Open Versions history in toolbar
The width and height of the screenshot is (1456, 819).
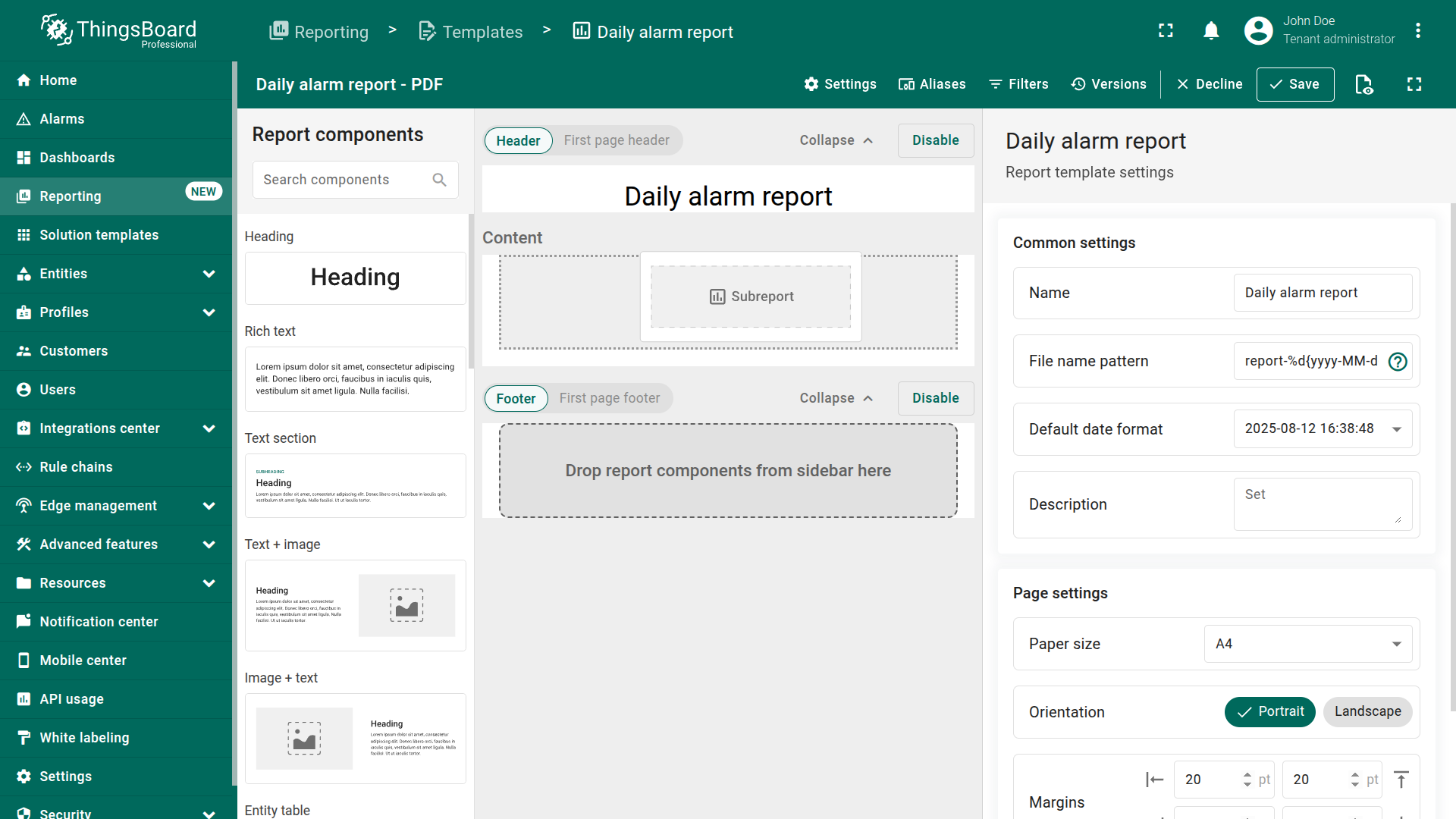coord(1109,84)
